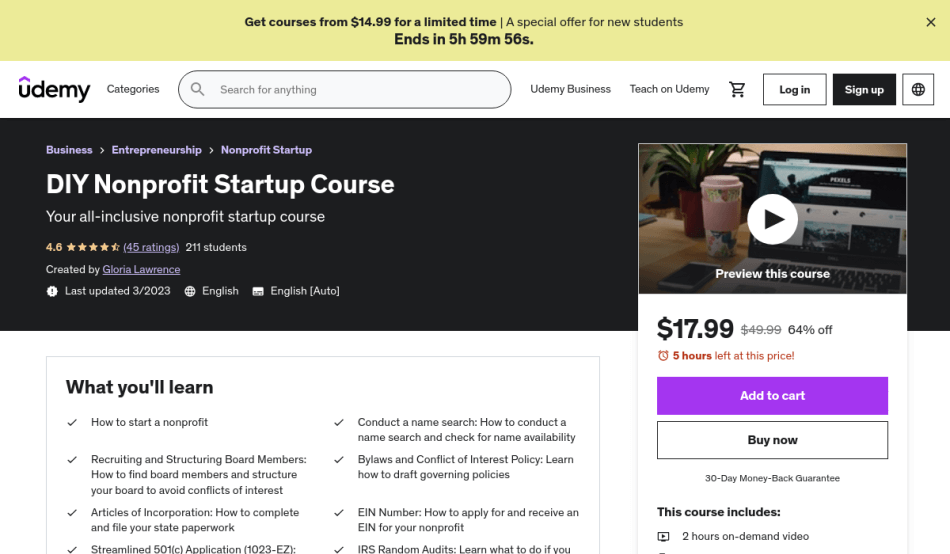Dismiss the limited time offer banner
This screenshot has height=554, width=950.
[x=931, y=22]
